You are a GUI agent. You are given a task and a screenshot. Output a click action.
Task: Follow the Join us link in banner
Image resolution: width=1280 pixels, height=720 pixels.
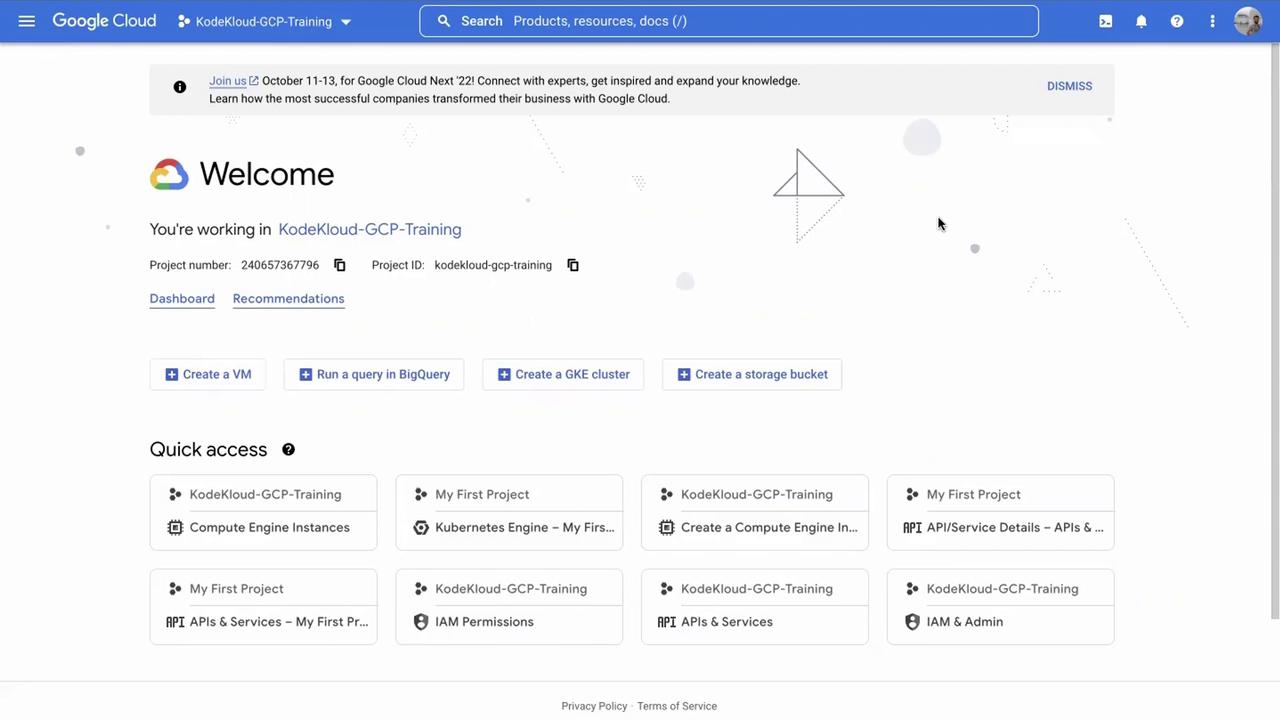[x=234, y=81]
